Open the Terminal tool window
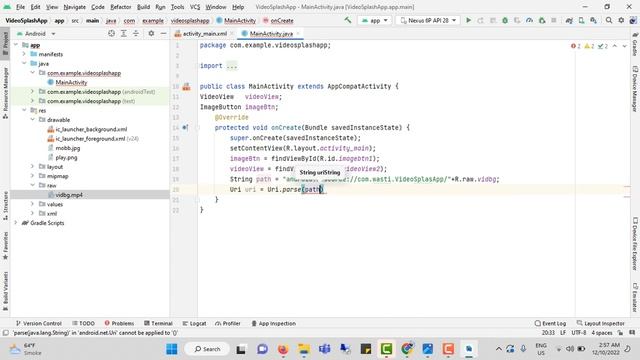Viewport: 640px width, 360px height. pos(158,323)
